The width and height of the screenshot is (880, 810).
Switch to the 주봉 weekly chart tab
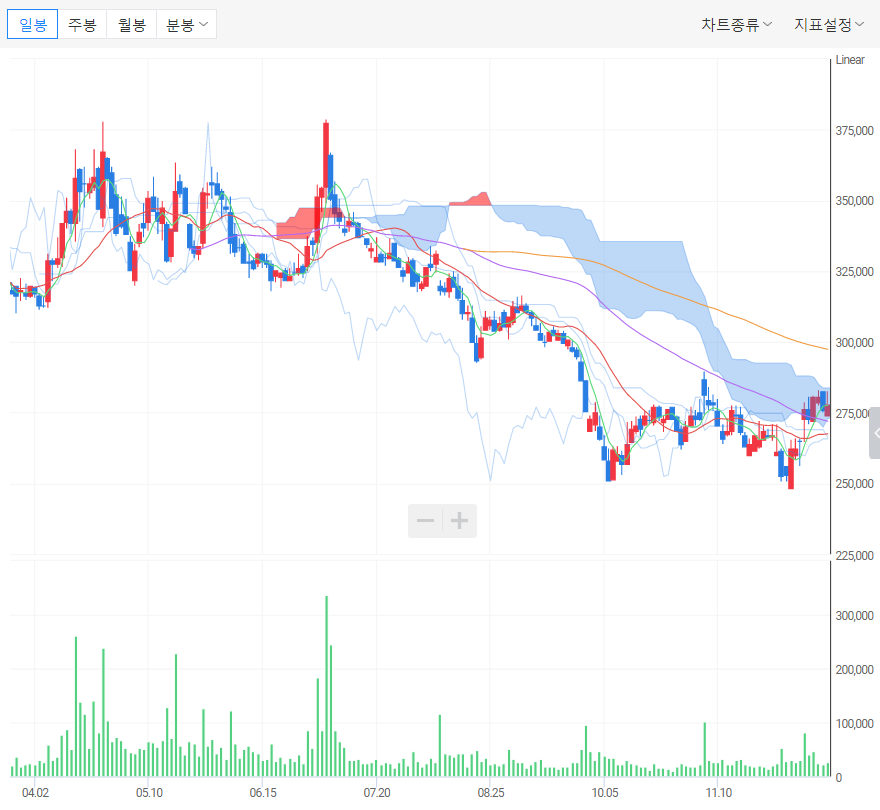[x=82, y=24]
